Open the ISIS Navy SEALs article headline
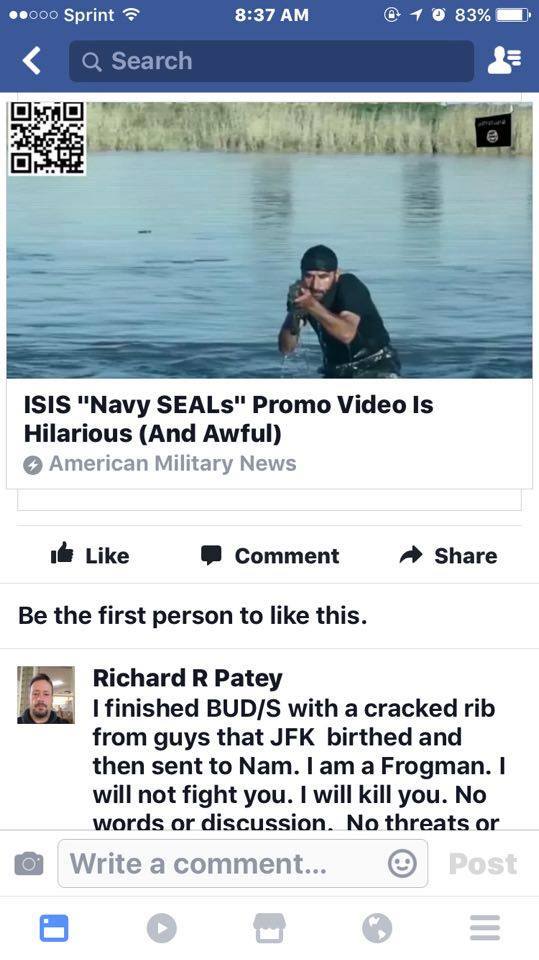539x960 pixels. point(228,419)
